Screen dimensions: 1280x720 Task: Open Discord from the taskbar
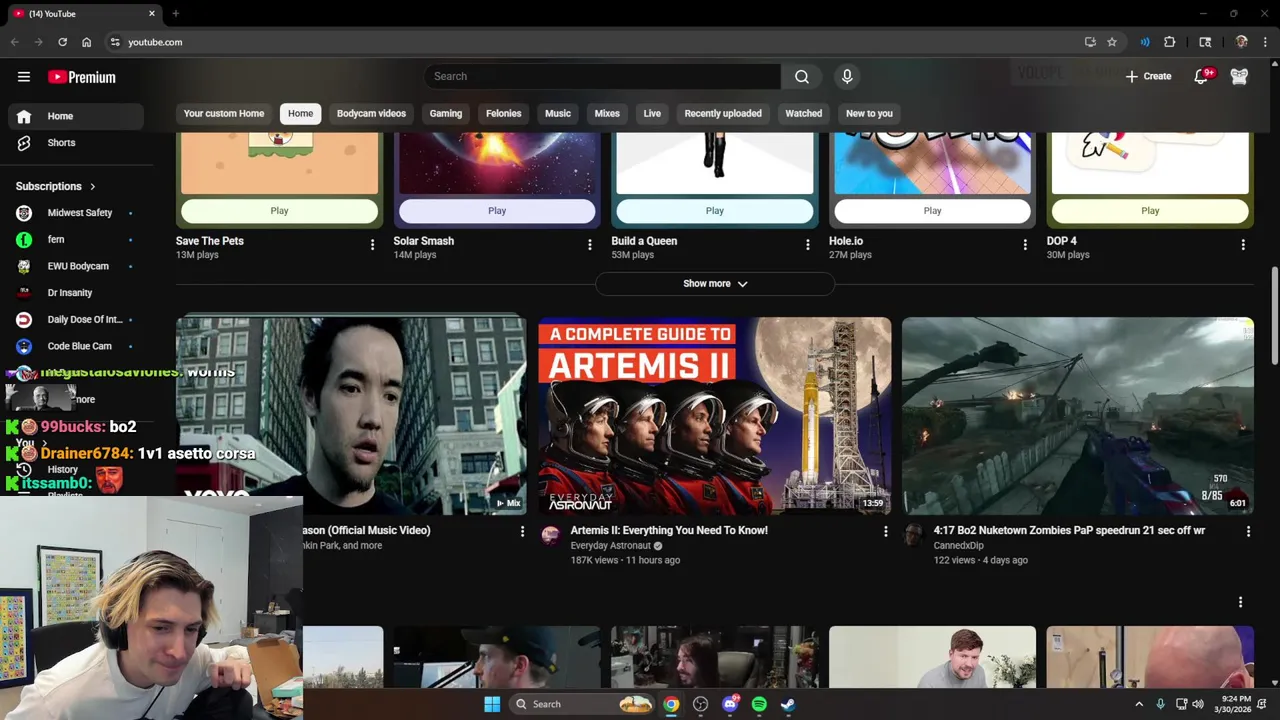click(730, 704)
